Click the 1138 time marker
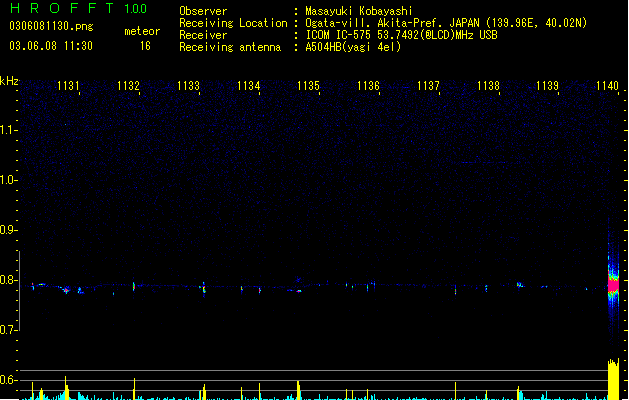The height and width of the screenshot is (400, 629). coord(488,85)
